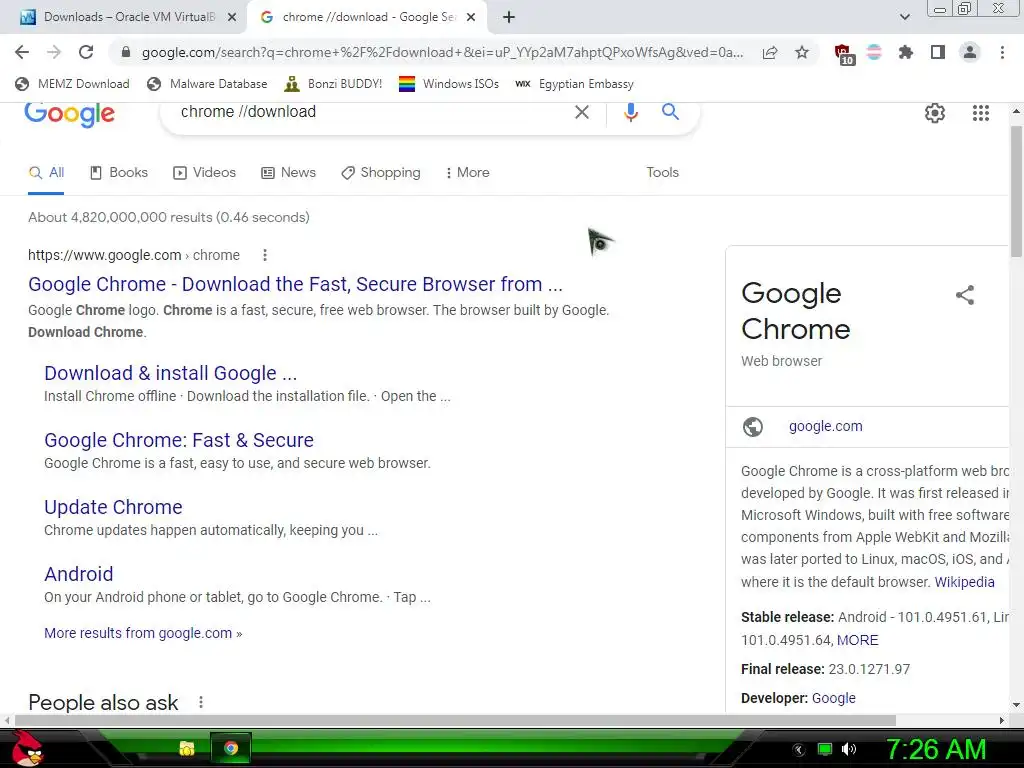Screen dimensions: 1024x768
Task: Click the globe icon beside google.com
Action: coord(753,426)
